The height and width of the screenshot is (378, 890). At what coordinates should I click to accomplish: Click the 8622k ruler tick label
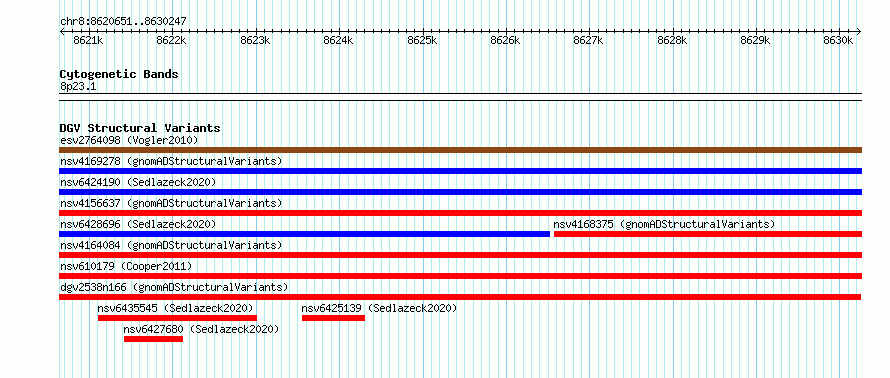tap(171, 41)
